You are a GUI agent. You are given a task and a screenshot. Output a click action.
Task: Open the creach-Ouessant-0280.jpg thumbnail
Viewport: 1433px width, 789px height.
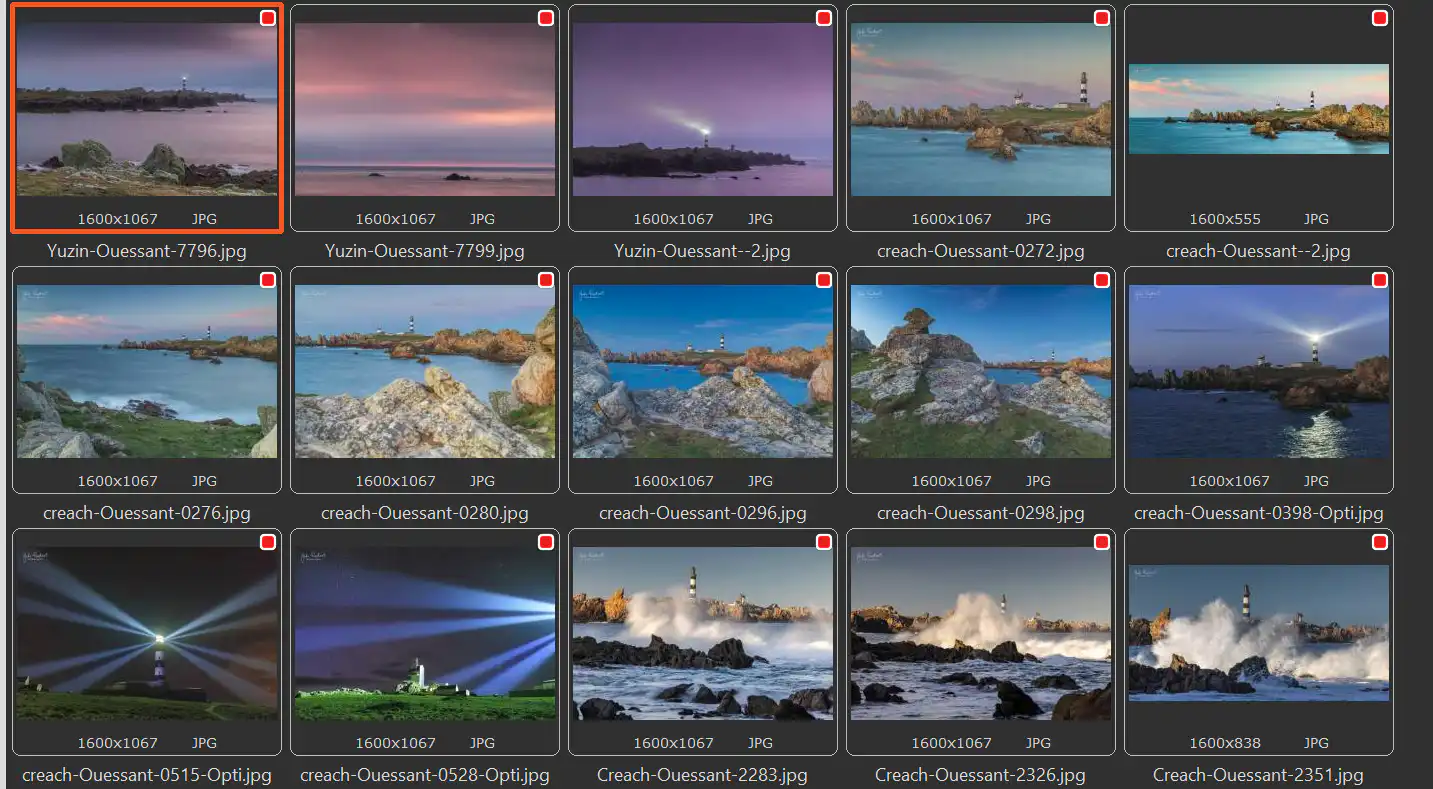tap(424, 371)
